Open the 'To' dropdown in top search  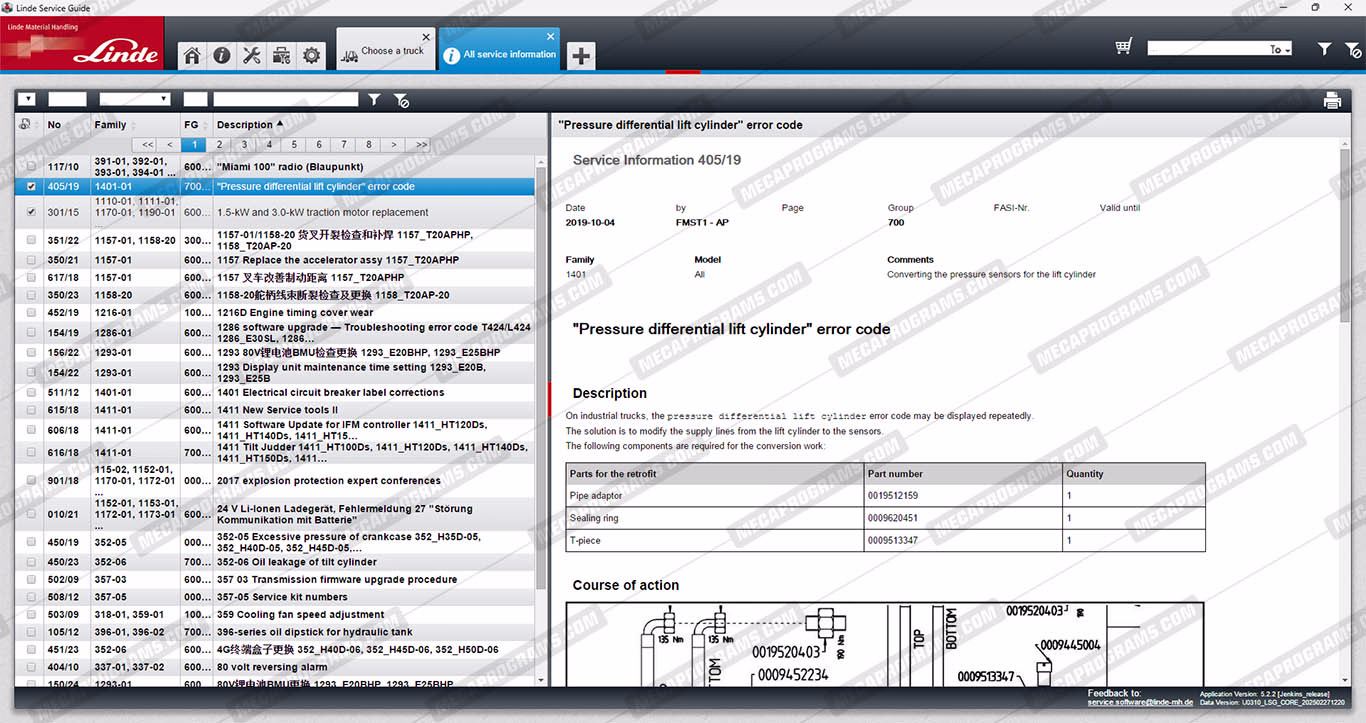(x=1280, y=49)
